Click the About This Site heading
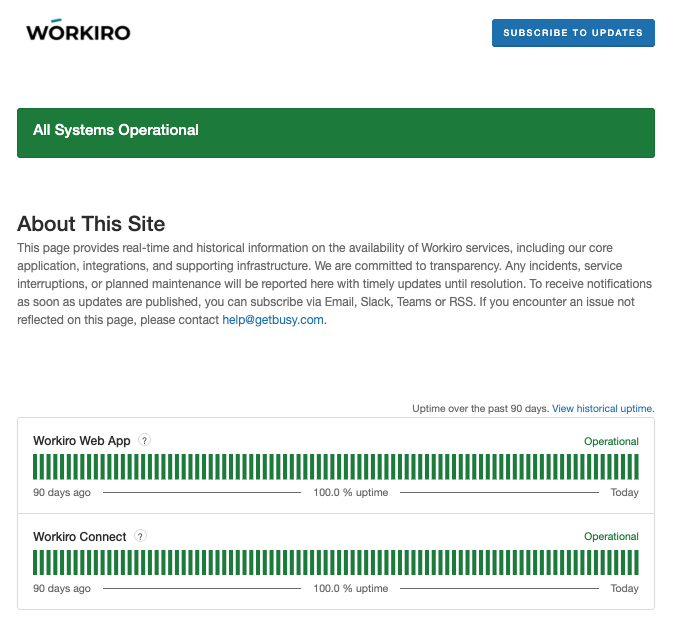674x624 pixels. click(x=91, y=224)
